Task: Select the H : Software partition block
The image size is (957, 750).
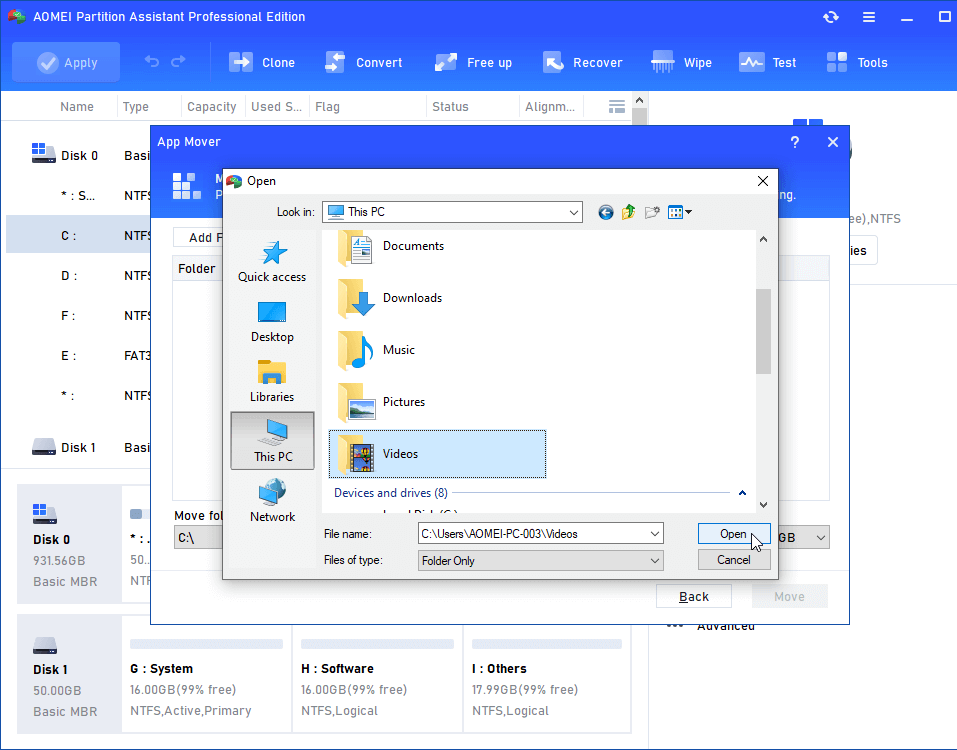Action: [x=377, y=678]
